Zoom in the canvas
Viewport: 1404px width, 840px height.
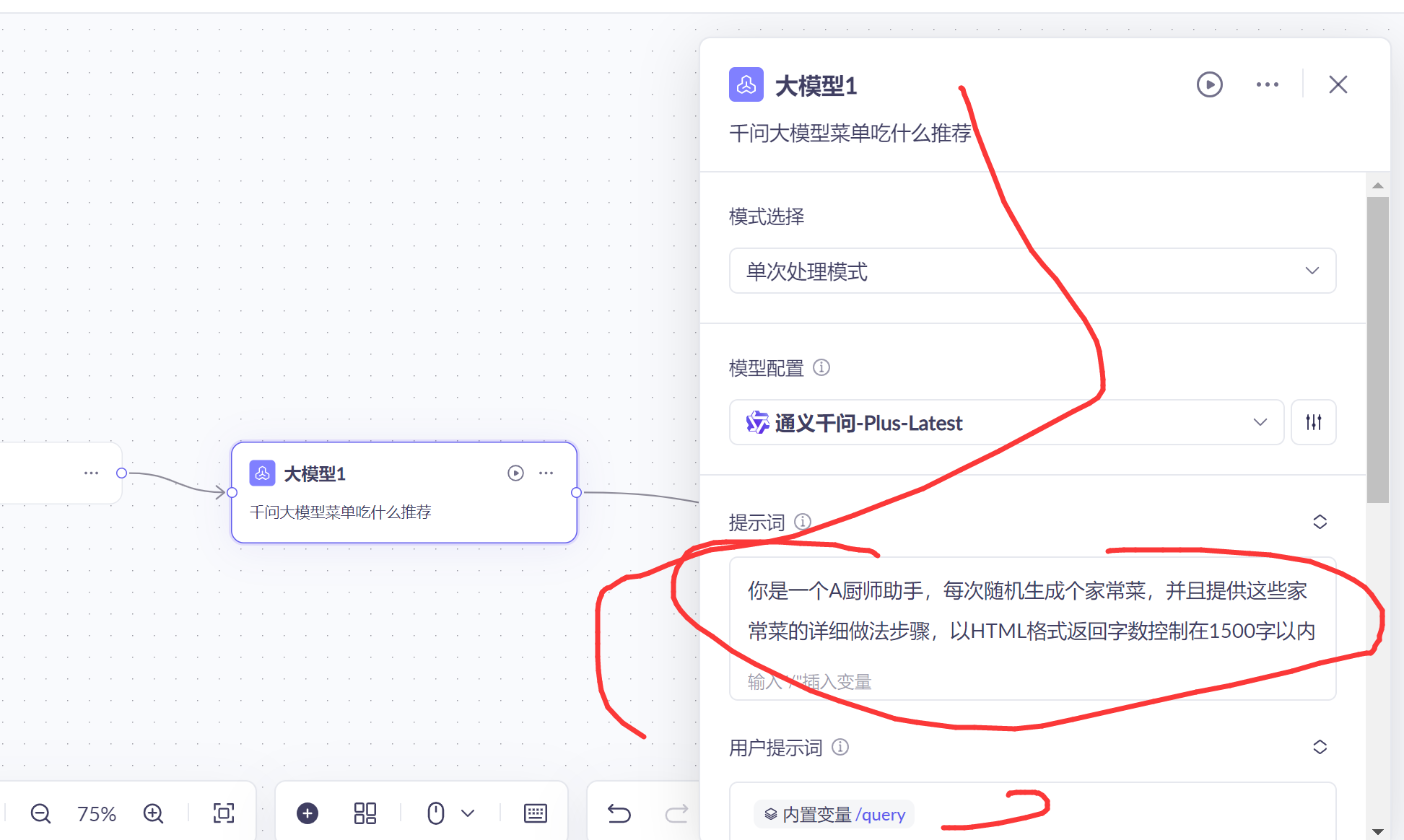click(x=153, y=814)
